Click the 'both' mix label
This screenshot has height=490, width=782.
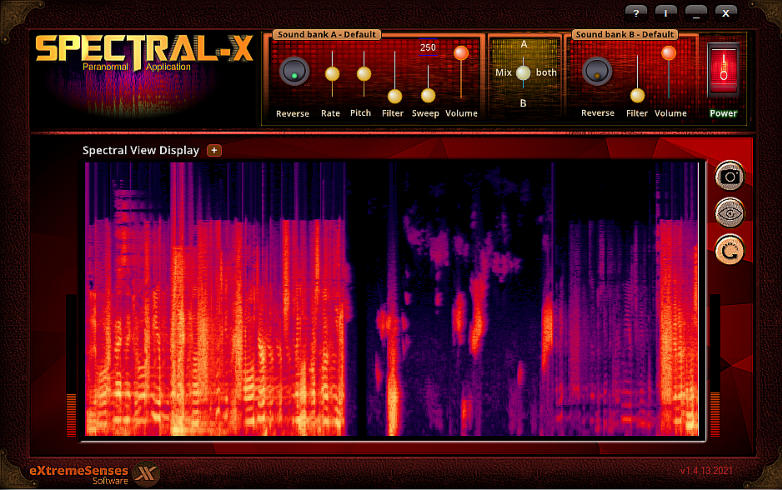(x=546, y=72)
